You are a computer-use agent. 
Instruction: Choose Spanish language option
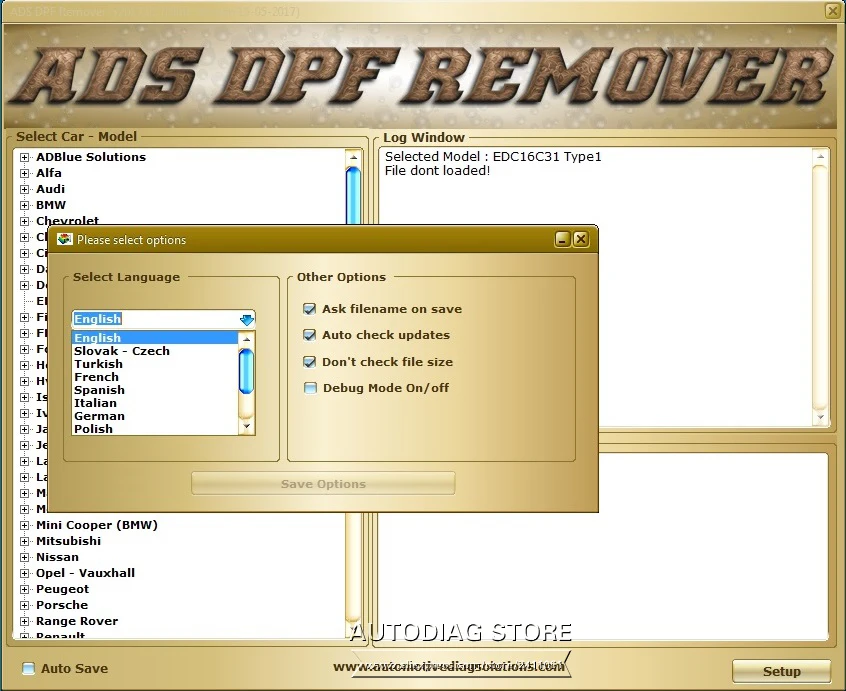[154, 390]
